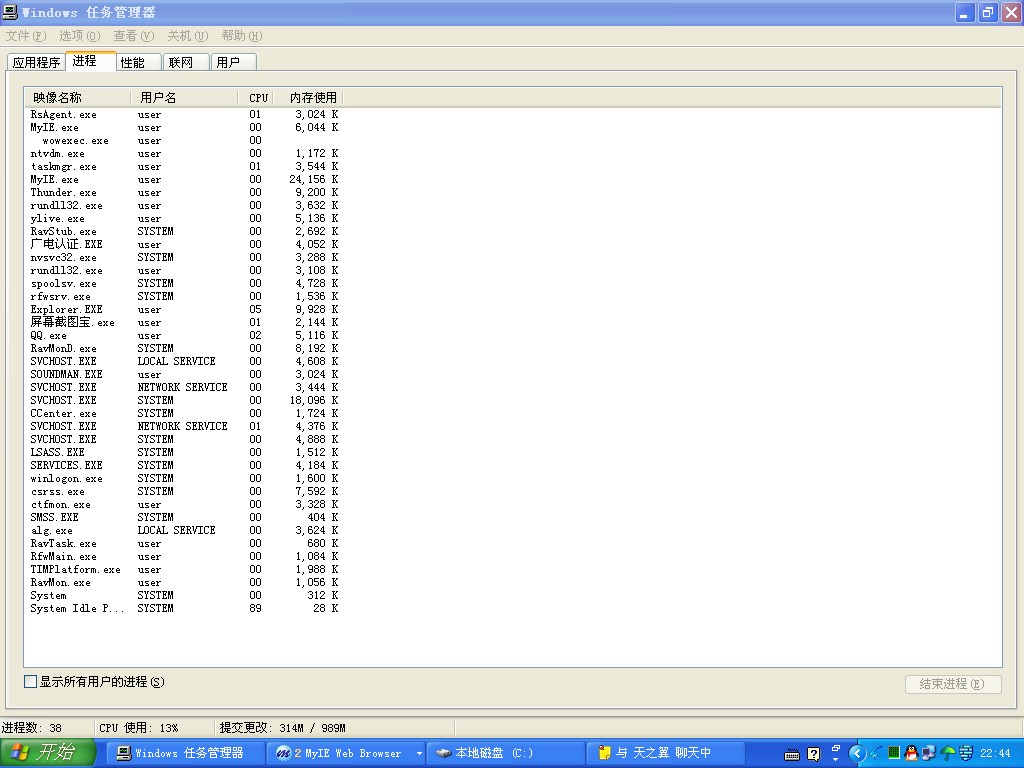Viewport: 1024px width, 768px height.
Task: Click Windows 任务管理器 taskbar button
Action: pos(185,753)
